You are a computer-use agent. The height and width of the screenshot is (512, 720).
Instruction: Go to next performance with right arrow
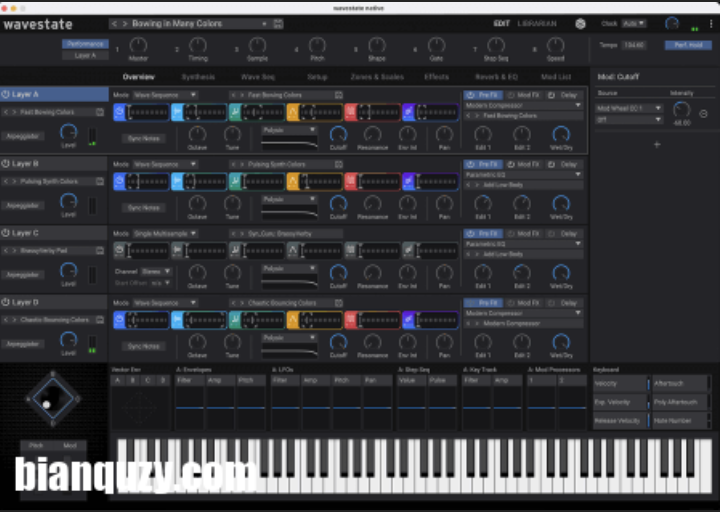tap(124, 23)
